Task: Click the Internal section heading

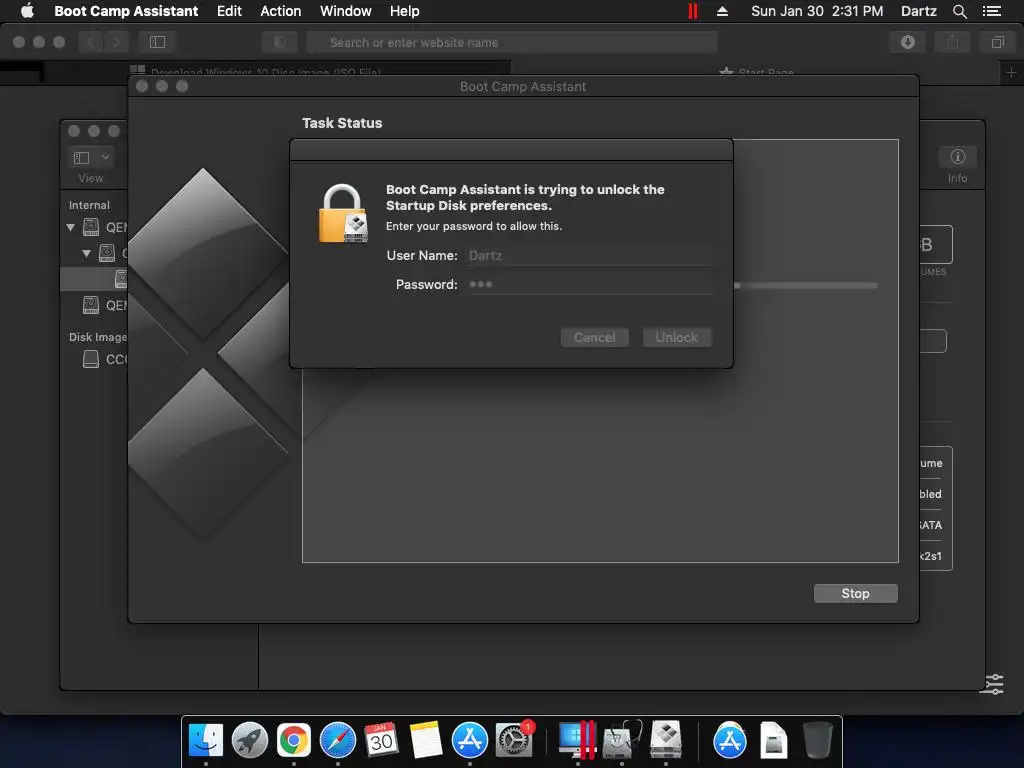Action: (x=89, y=205)
